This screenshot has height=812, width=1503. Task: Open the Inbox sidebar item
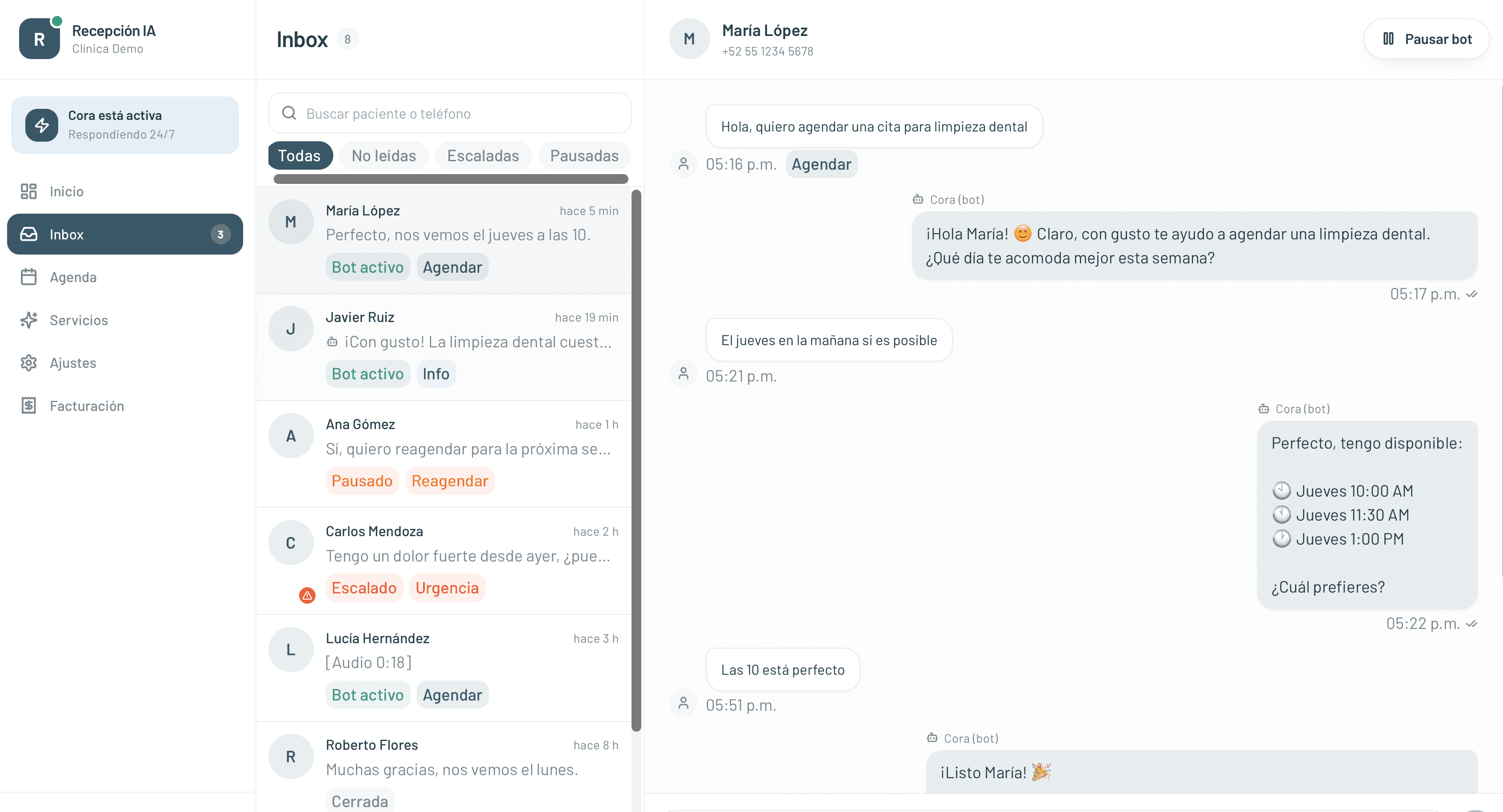point(125,234)
